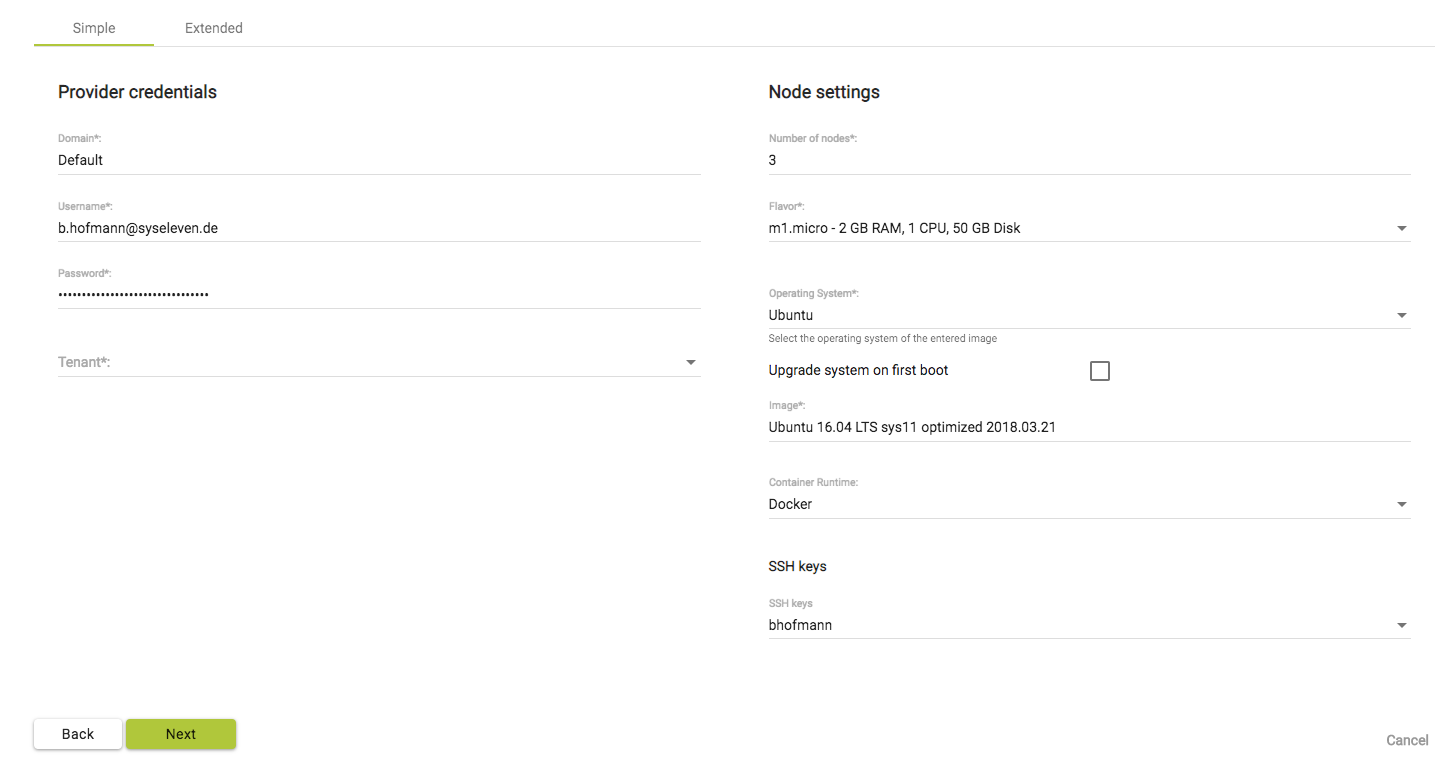Select the Operating System field showing Ubuntu
This screenshot has height=767, width=1448.
click(1000, 314)
